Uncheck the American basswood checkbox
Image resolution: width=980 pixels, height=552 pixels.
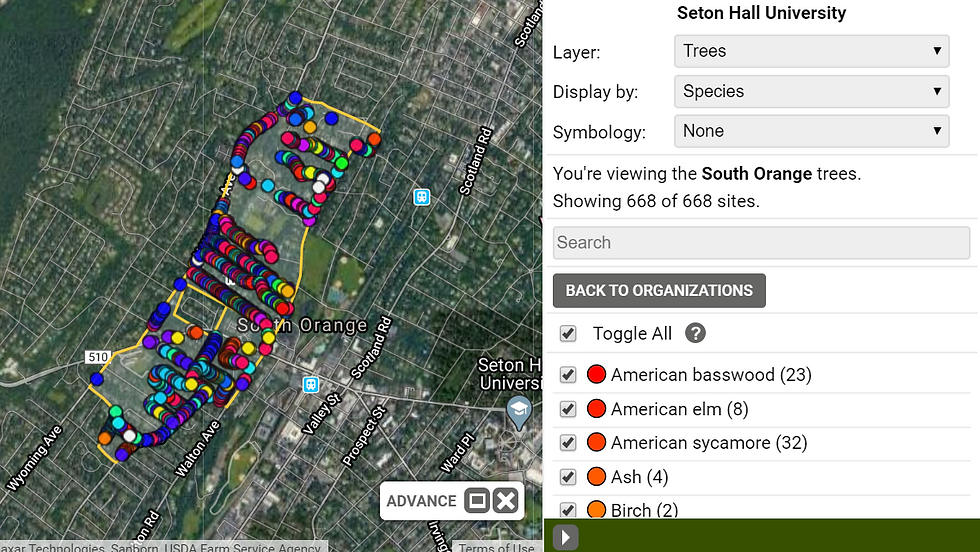click(568, 374)
